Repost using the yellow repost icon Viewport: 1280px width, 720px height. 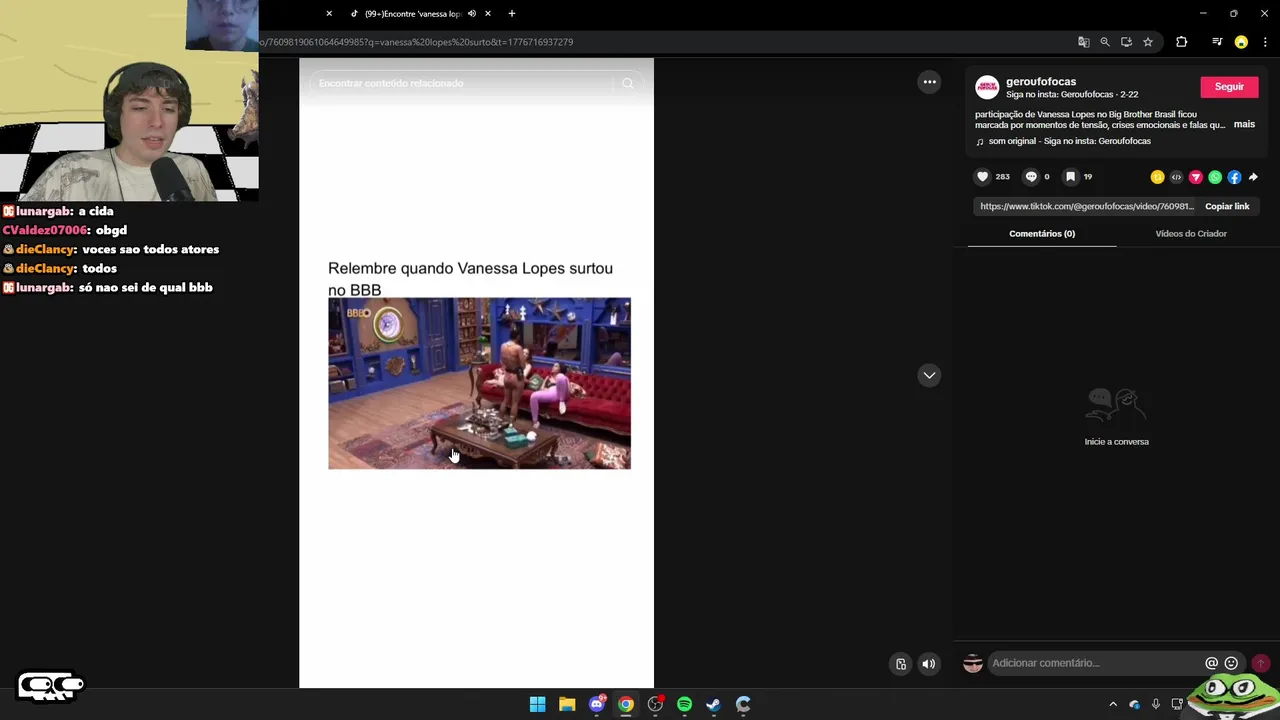coord(1157,177)
